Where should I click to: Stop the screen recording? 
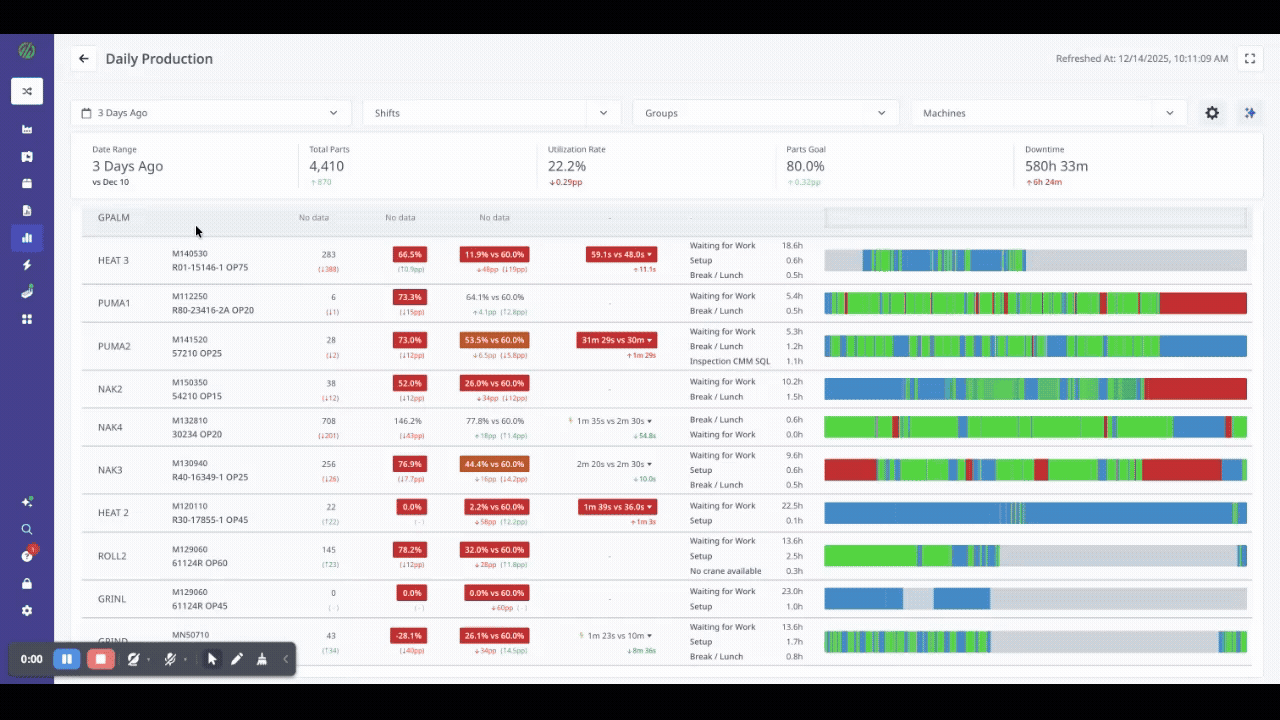(x=101, y=659)
